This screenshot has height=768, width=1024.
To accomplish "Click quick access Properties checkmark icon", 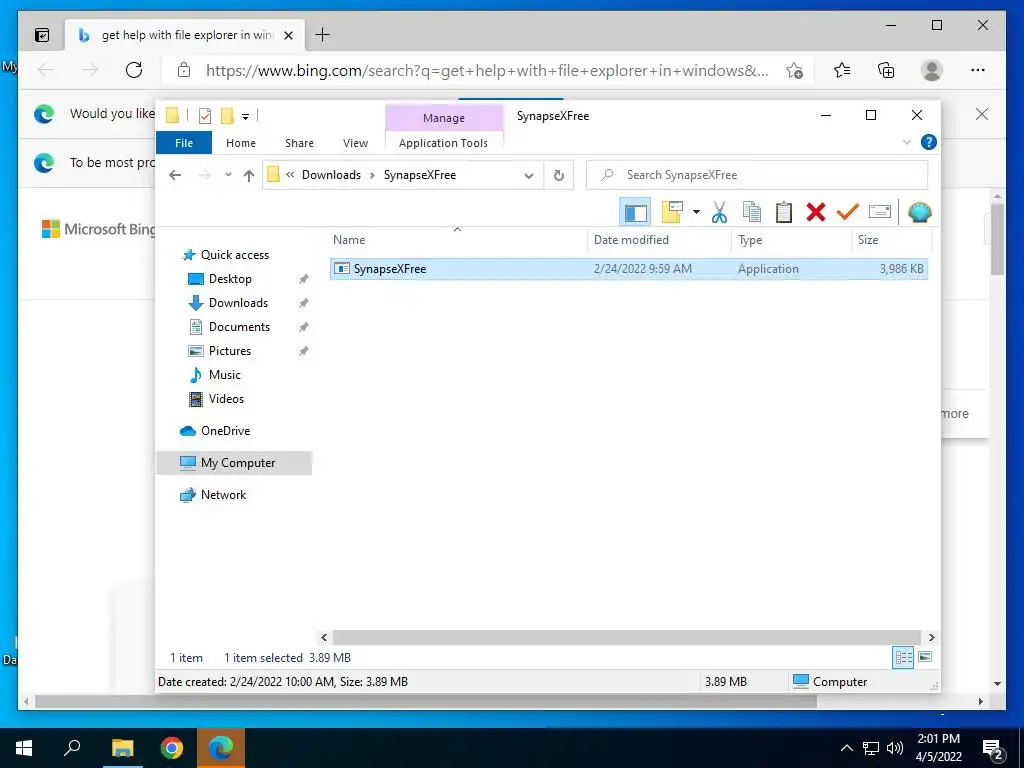I will [205, 116].
